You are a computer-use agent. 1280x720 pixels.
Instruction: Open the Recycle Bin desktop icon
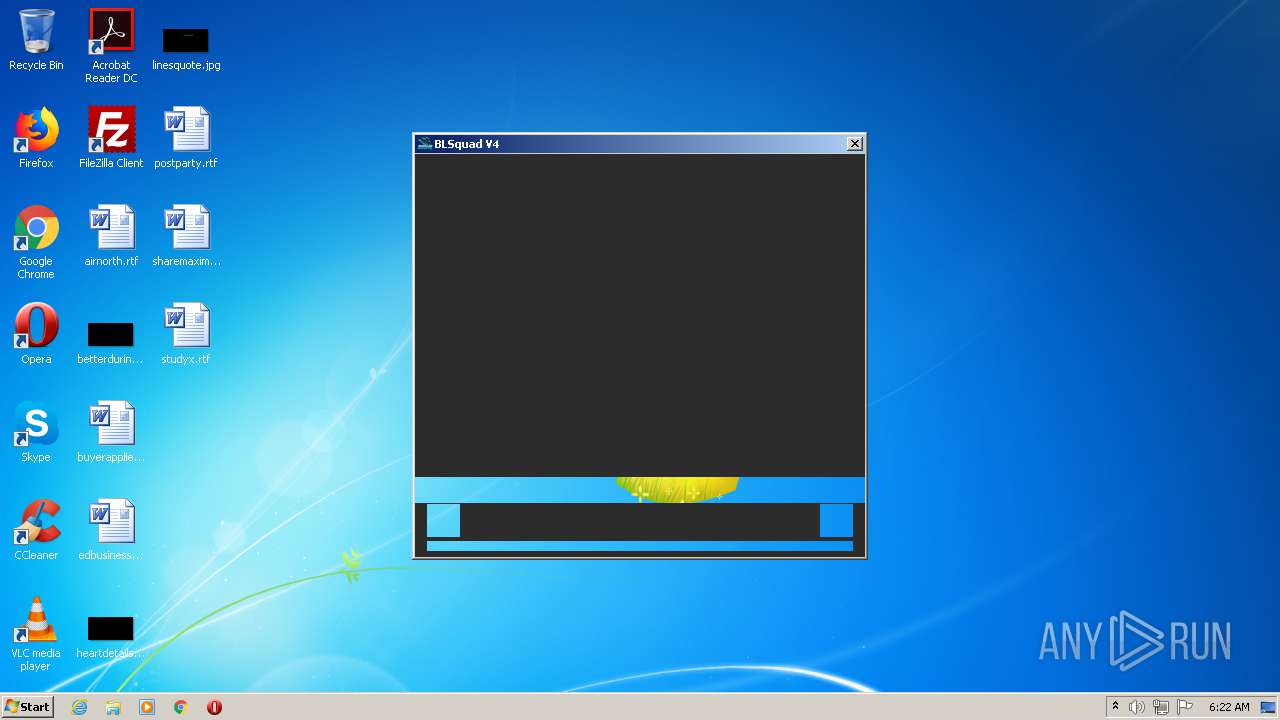[x=36, y=40]
